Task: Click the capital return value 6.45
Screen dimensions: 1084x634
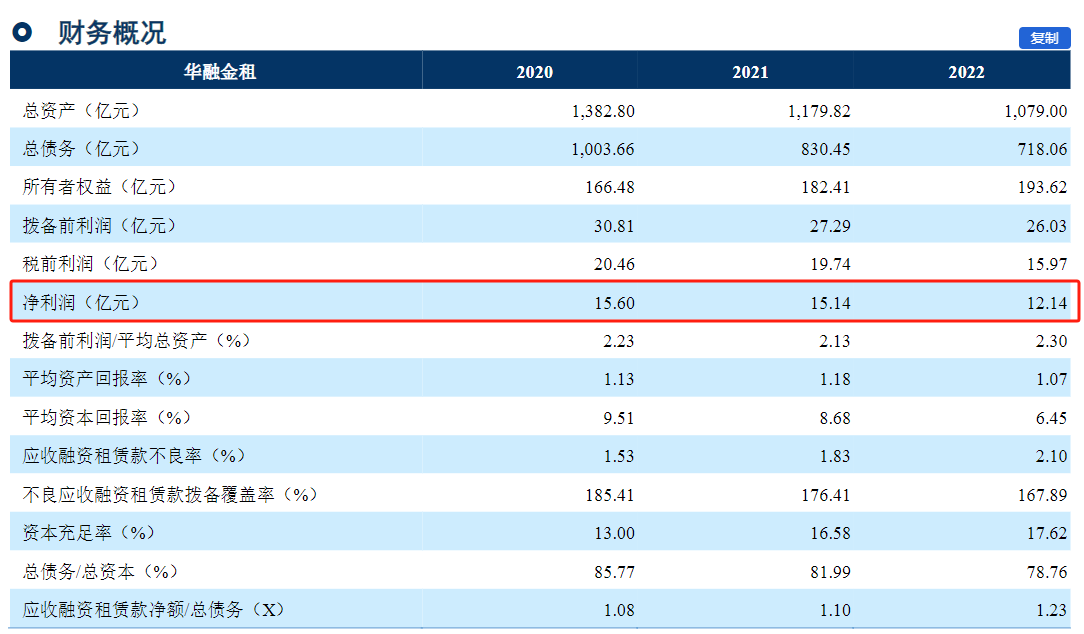Action: (x=1052, y=418)
